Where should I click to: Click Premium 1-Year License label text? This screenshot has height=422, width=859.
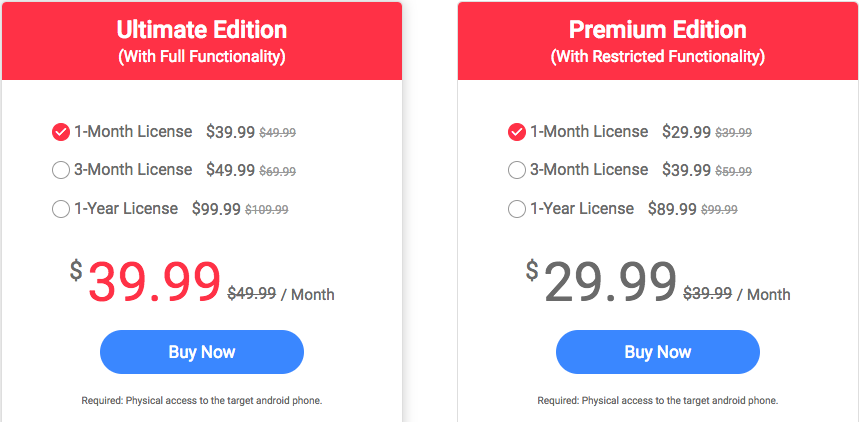tap(582, 209)
